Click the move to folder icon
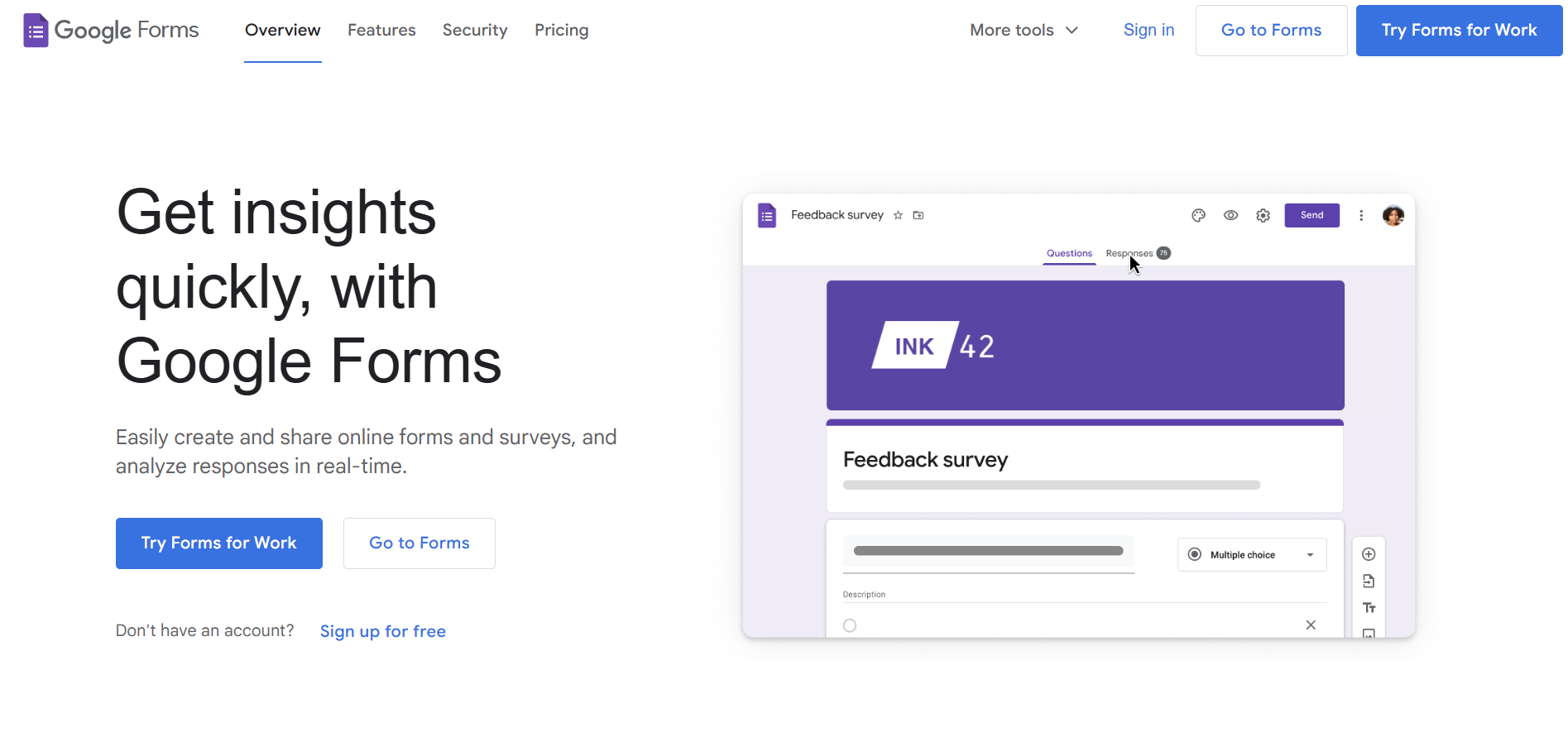This screenshot has height=742, width=1568. coord(918,215)
